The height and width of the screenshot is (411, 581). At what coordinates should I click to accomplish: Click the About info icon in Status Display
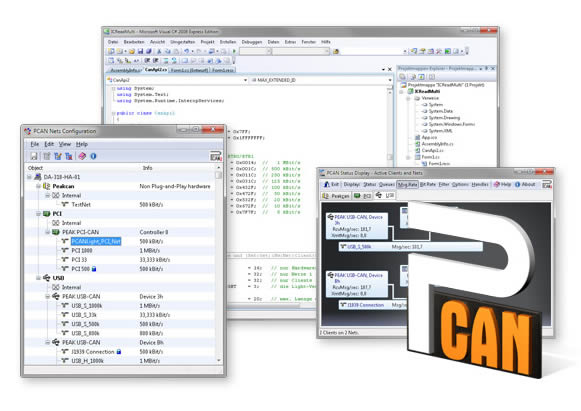[x=518, y=185]
